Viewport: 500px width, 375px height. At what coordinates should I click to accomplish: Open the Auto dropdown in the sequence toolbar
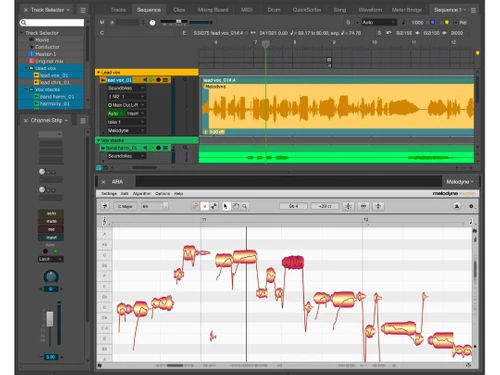pyautogui.click(x=379, y=22)
